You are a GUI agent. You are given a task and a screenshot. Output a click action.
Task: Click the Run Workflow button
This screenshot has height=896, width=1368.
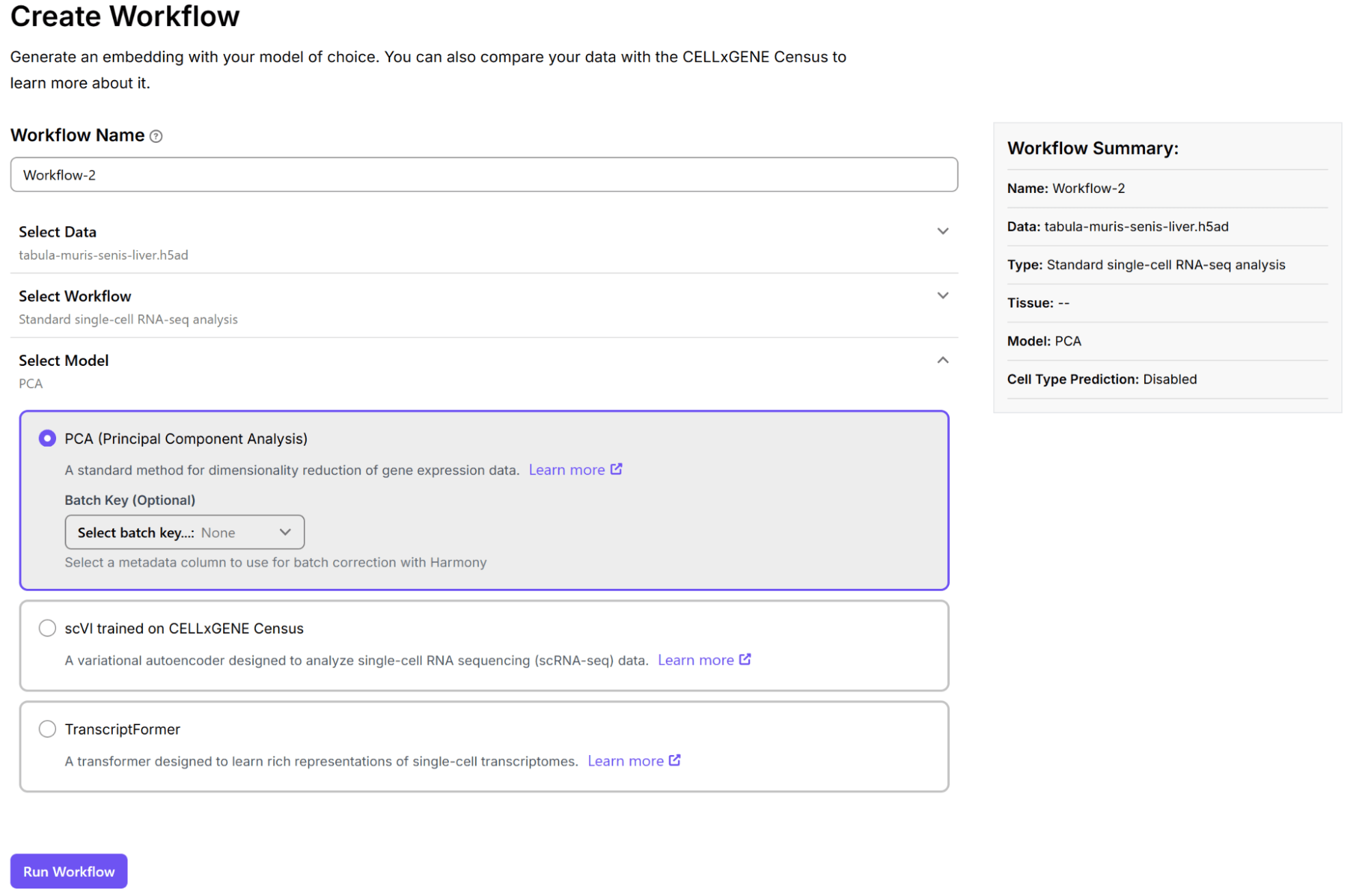tap(68, 871)
